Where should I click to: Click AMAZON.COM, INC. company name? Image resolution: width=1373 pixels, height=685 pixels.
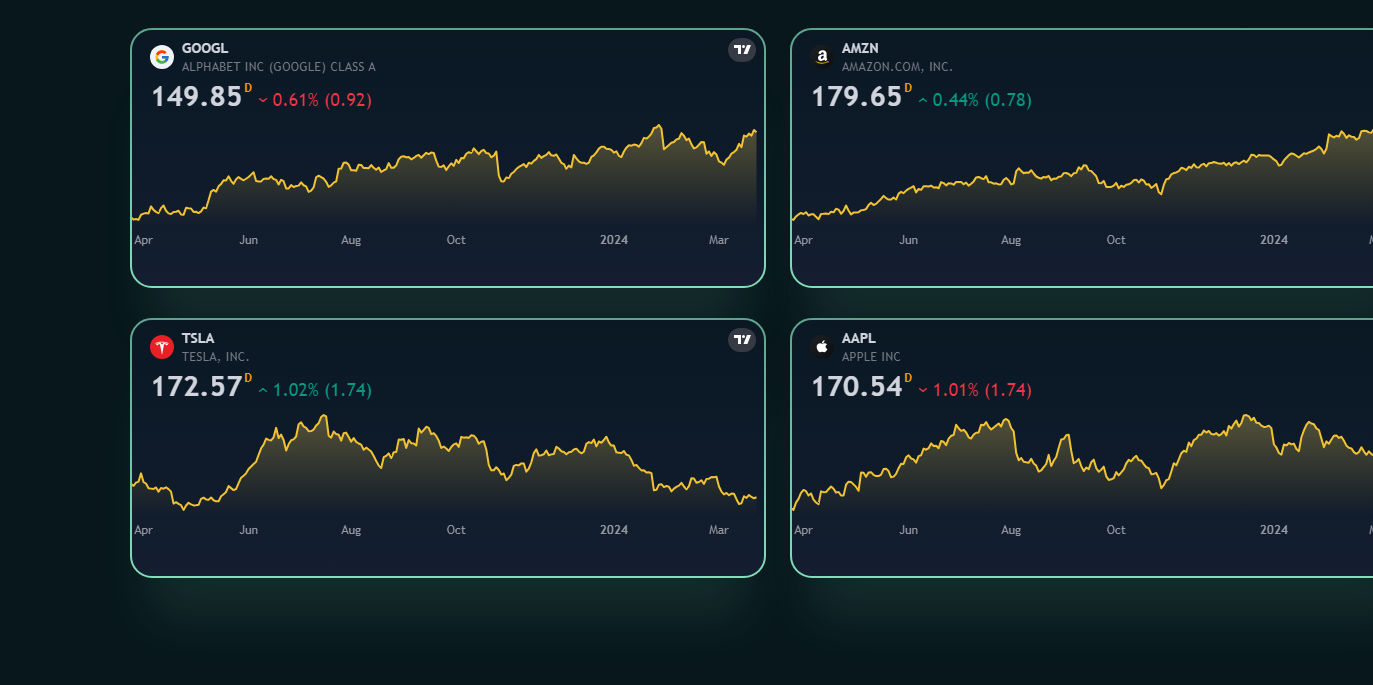pyautogui.click(x=897, y=67)
